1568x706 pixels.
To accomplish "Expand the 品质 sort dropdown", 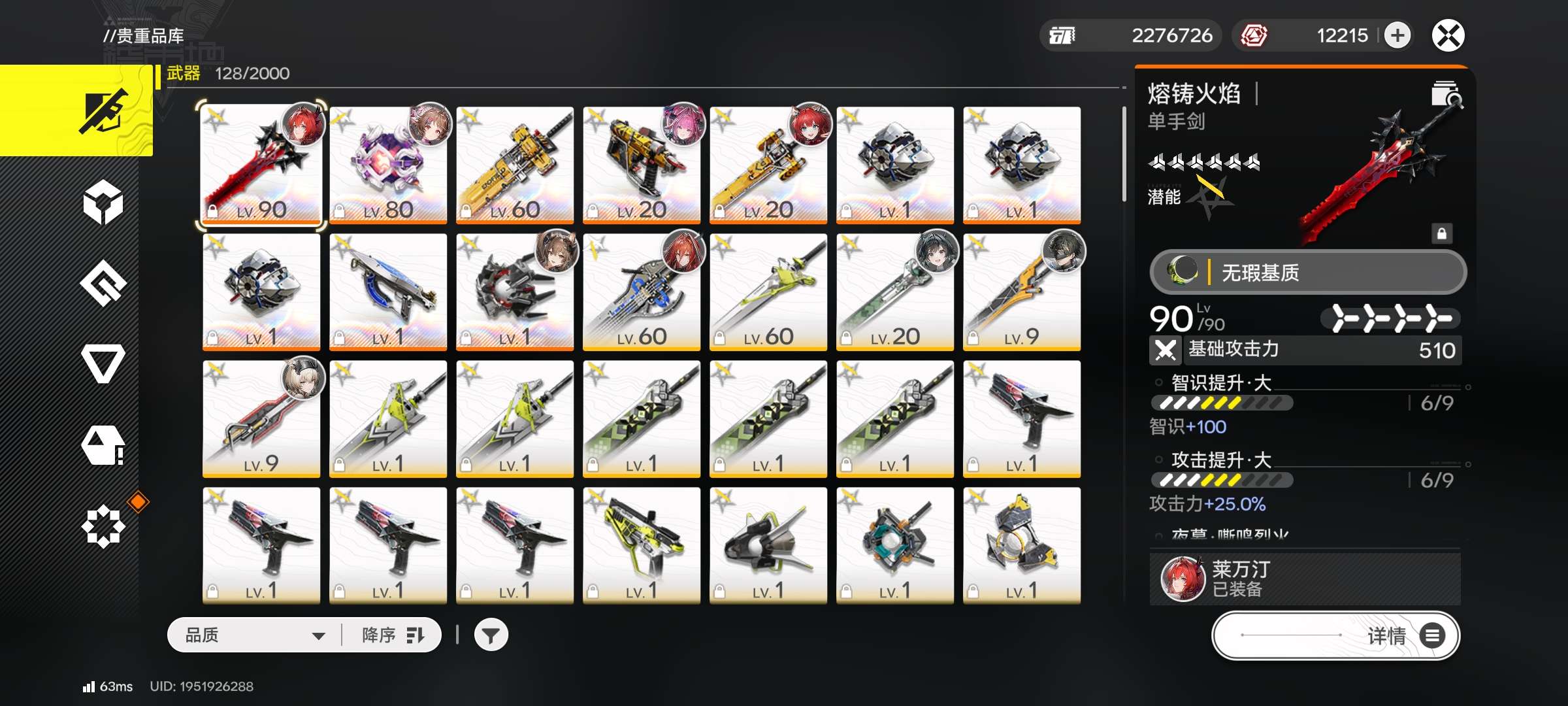I will point(255,635).
